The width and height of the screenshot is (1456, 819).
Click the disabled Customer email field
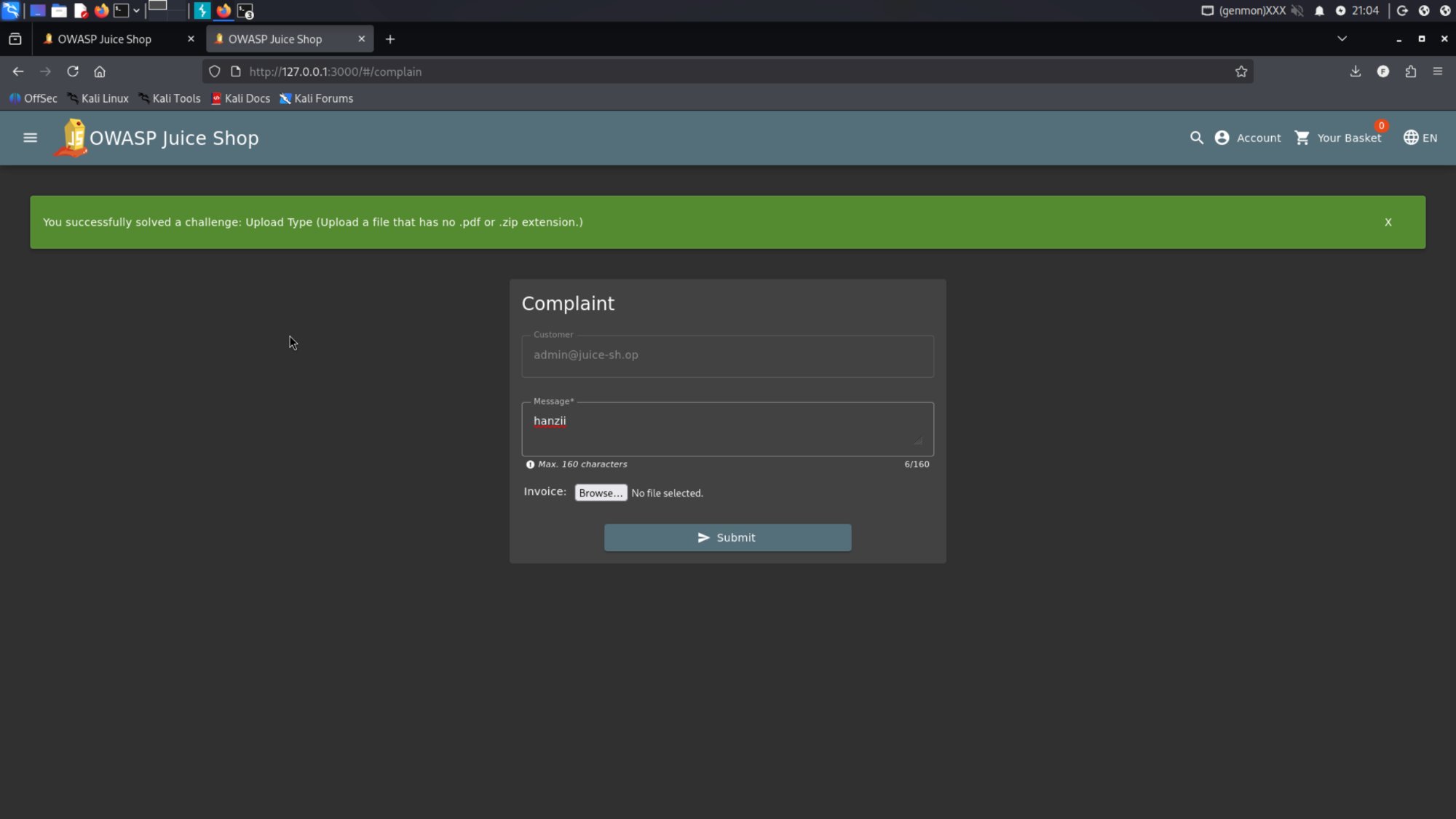pos(727,356)
